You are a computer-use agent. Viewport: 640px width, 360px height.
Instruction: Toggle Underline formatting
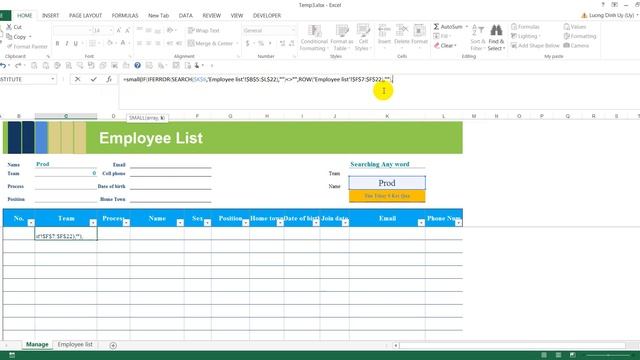coord(76,43)
